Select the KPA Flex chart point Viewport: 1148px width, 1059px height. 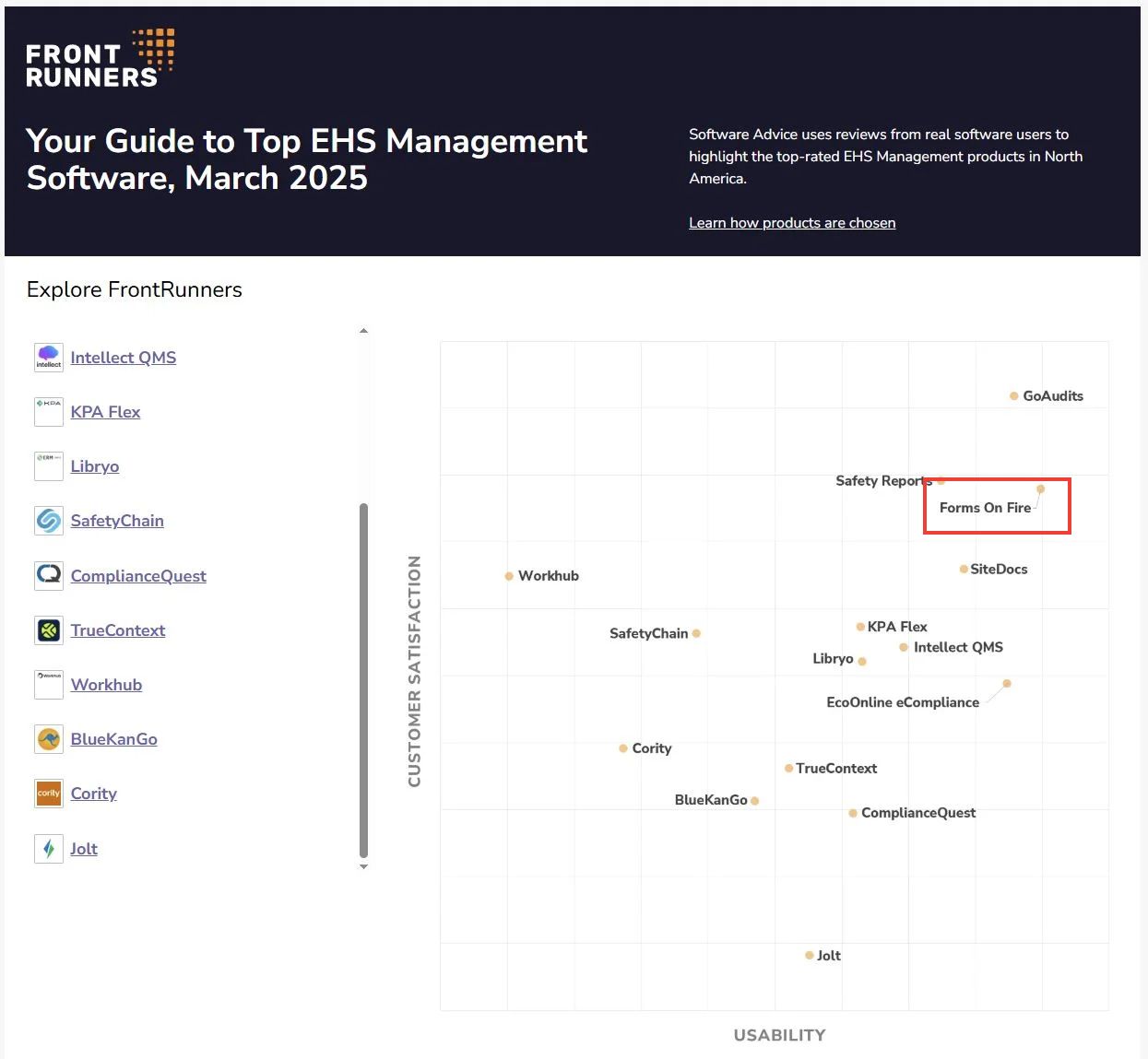860,627
